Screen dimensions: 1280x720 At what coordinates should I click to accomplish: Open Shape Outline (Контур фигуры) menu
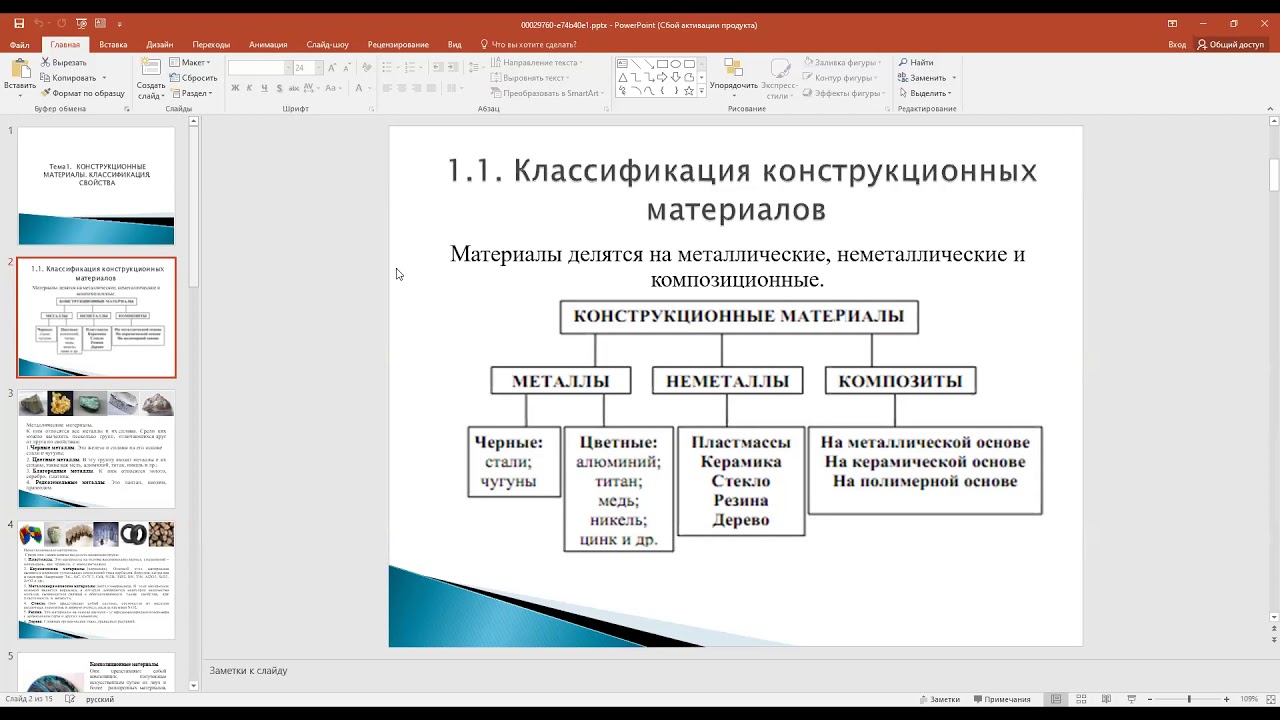[840, 77]
